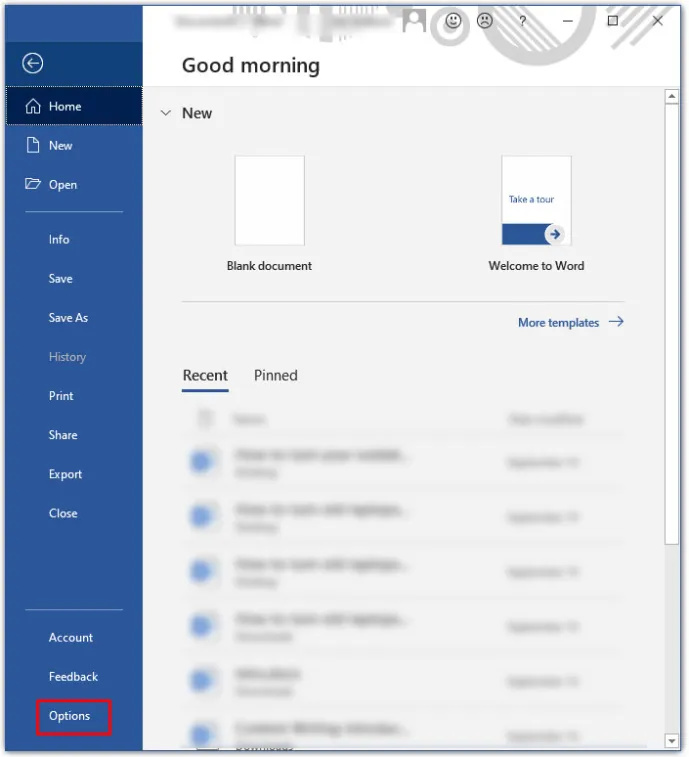689x757 pixels.
Task: Choose Save As from the sidebar
Action: [74, 318]
